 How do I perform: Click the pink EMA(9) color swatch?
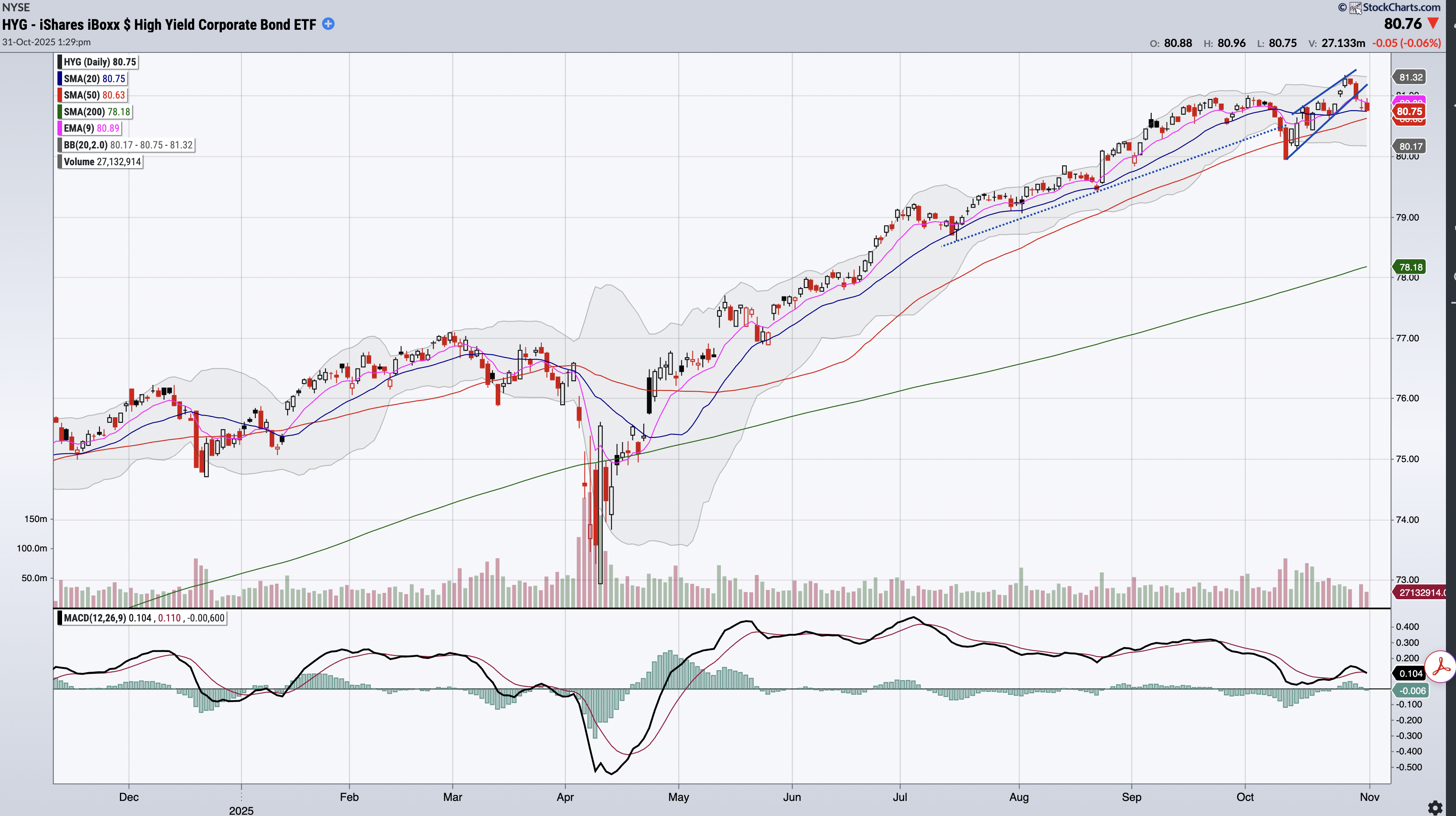[x=60, y=128]
